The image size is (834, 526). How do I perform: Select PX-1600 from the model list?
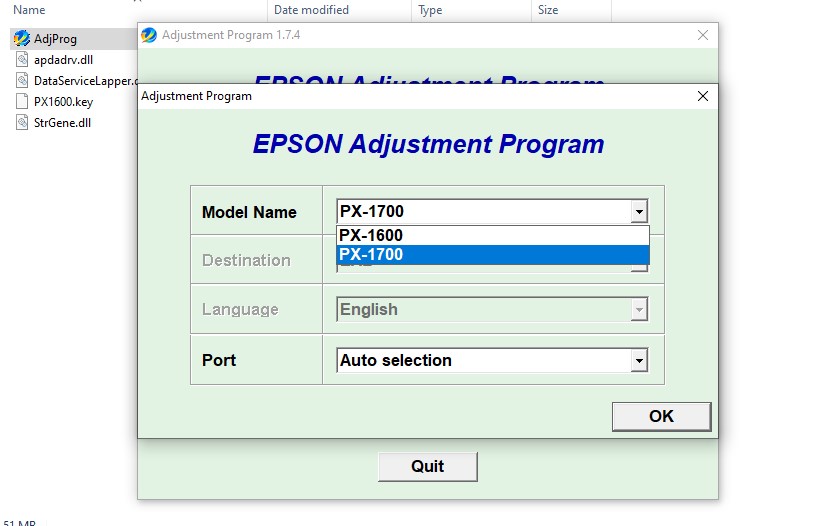pos(493,236)
